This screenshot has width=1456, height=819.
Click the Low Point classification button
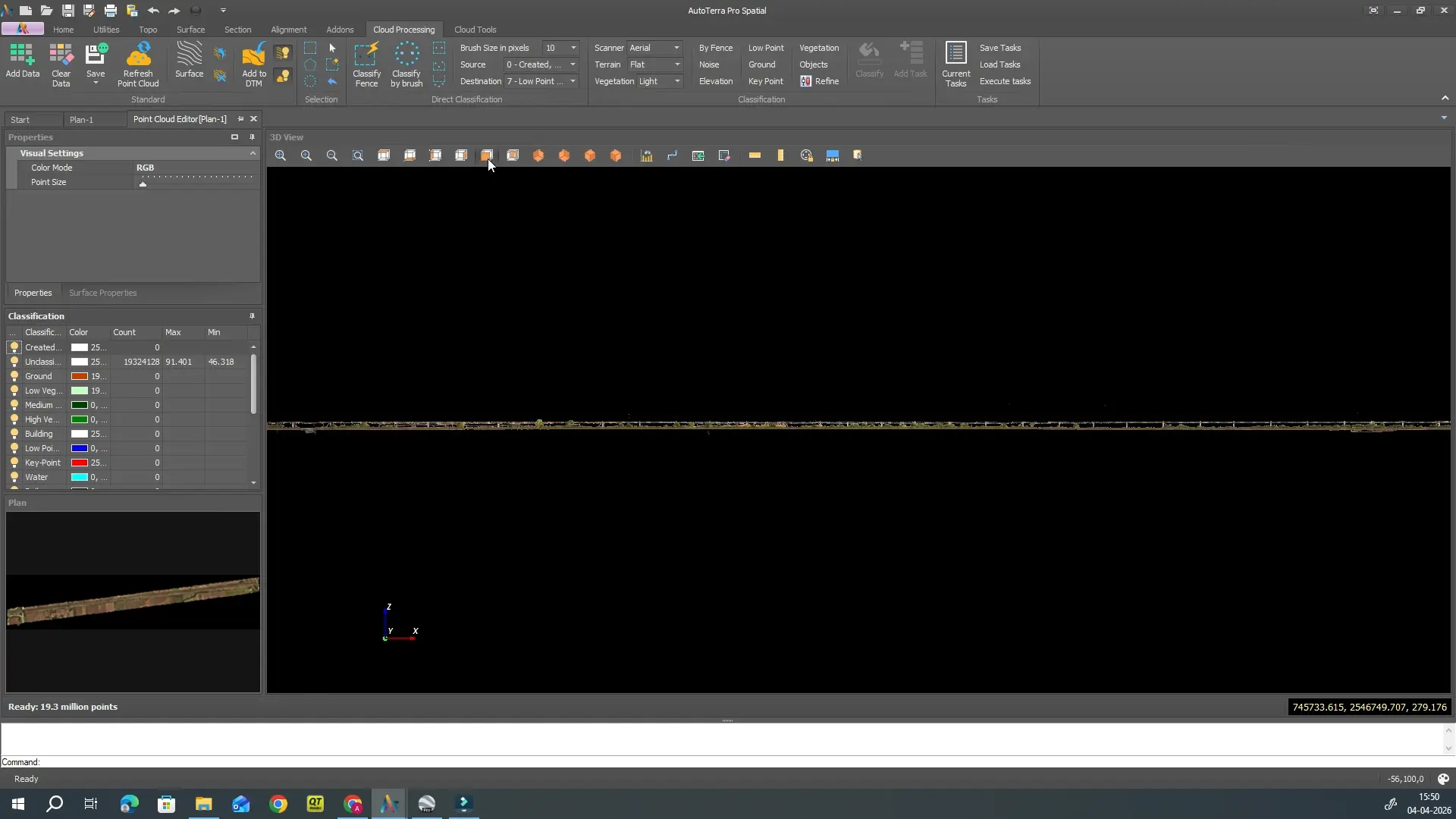pyautogui.click(x=766, y=48)
